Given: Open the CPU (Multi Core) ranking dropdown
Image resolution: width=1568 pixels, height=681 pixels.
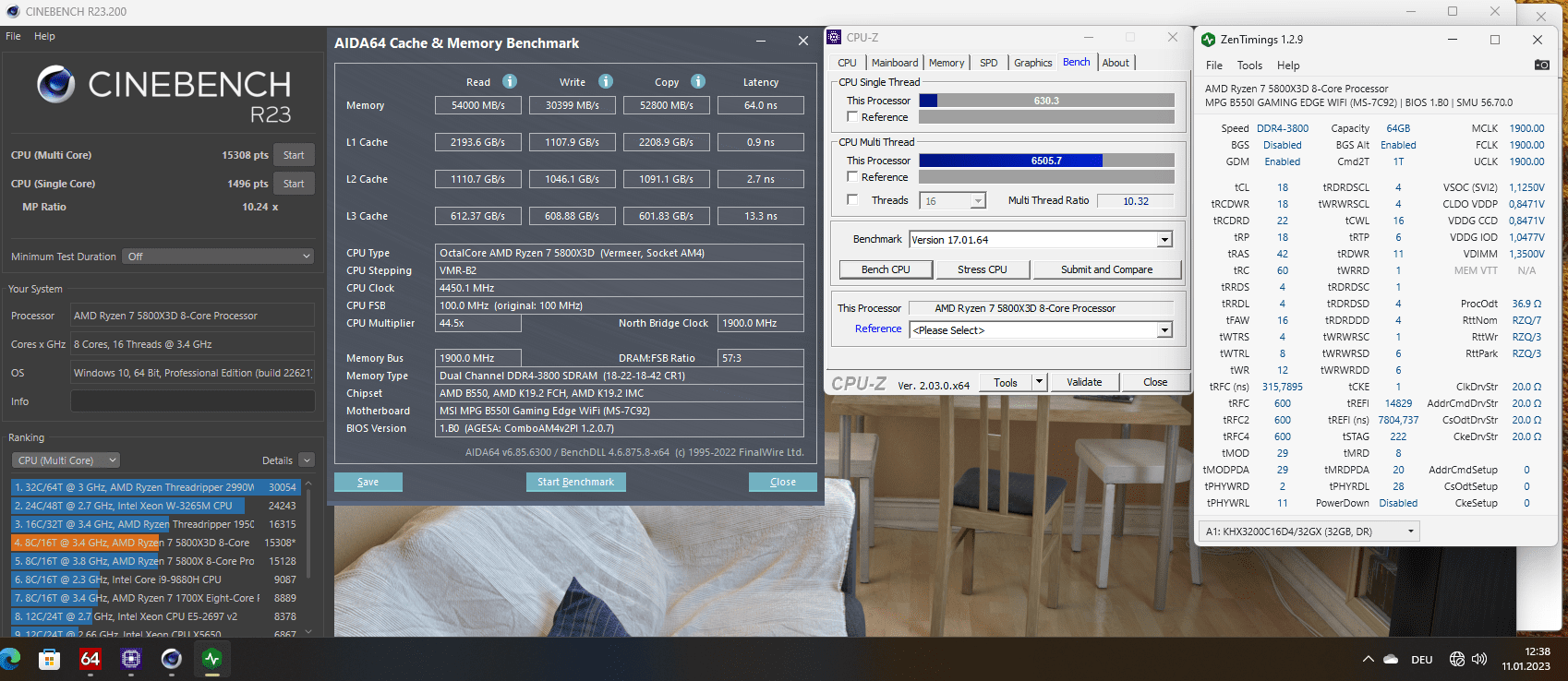Looking at the screenshot, I should point(66,460).
